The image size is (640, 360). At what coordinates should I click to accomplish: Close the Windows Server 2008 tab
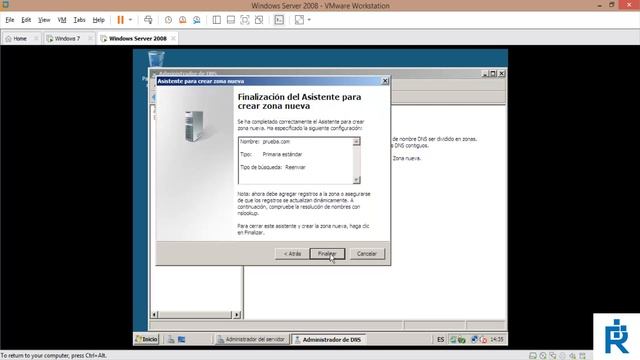[173, 38]
